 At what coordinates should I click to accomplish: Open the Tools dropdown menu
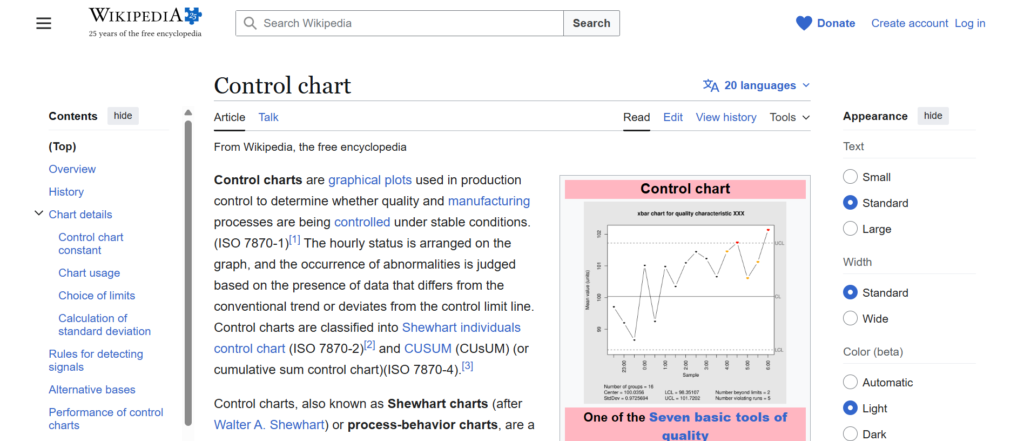(x=789, y=117)
